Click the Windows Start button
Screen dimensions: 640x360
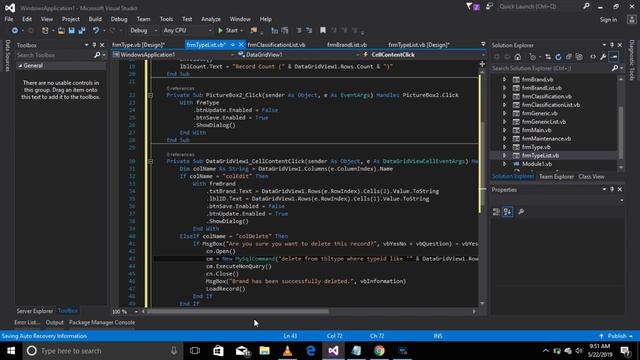(11, 351)
